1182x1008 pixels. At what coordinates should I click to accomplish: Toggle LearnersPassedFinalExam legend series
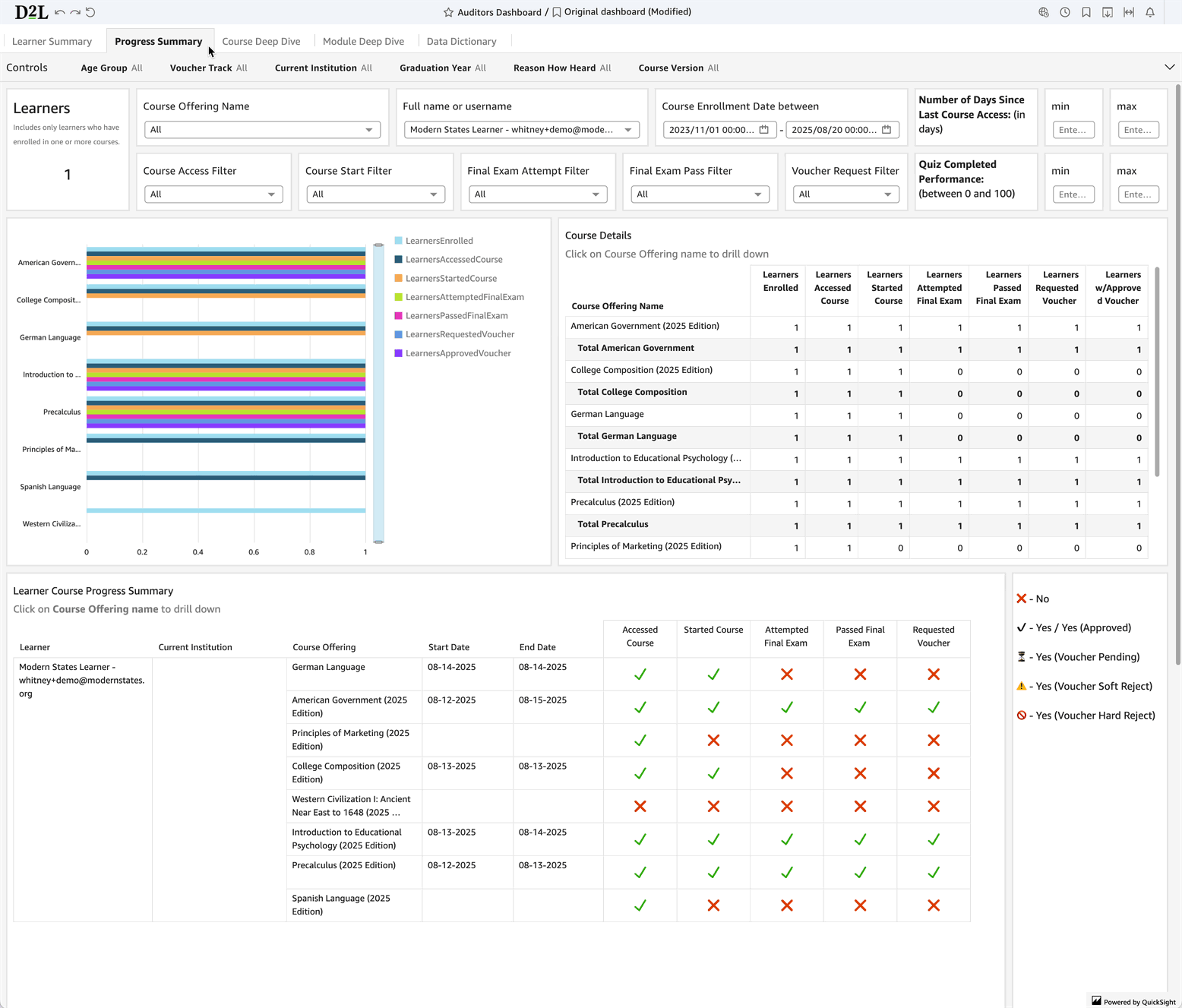pyautogui.click(x=456, y=316)
